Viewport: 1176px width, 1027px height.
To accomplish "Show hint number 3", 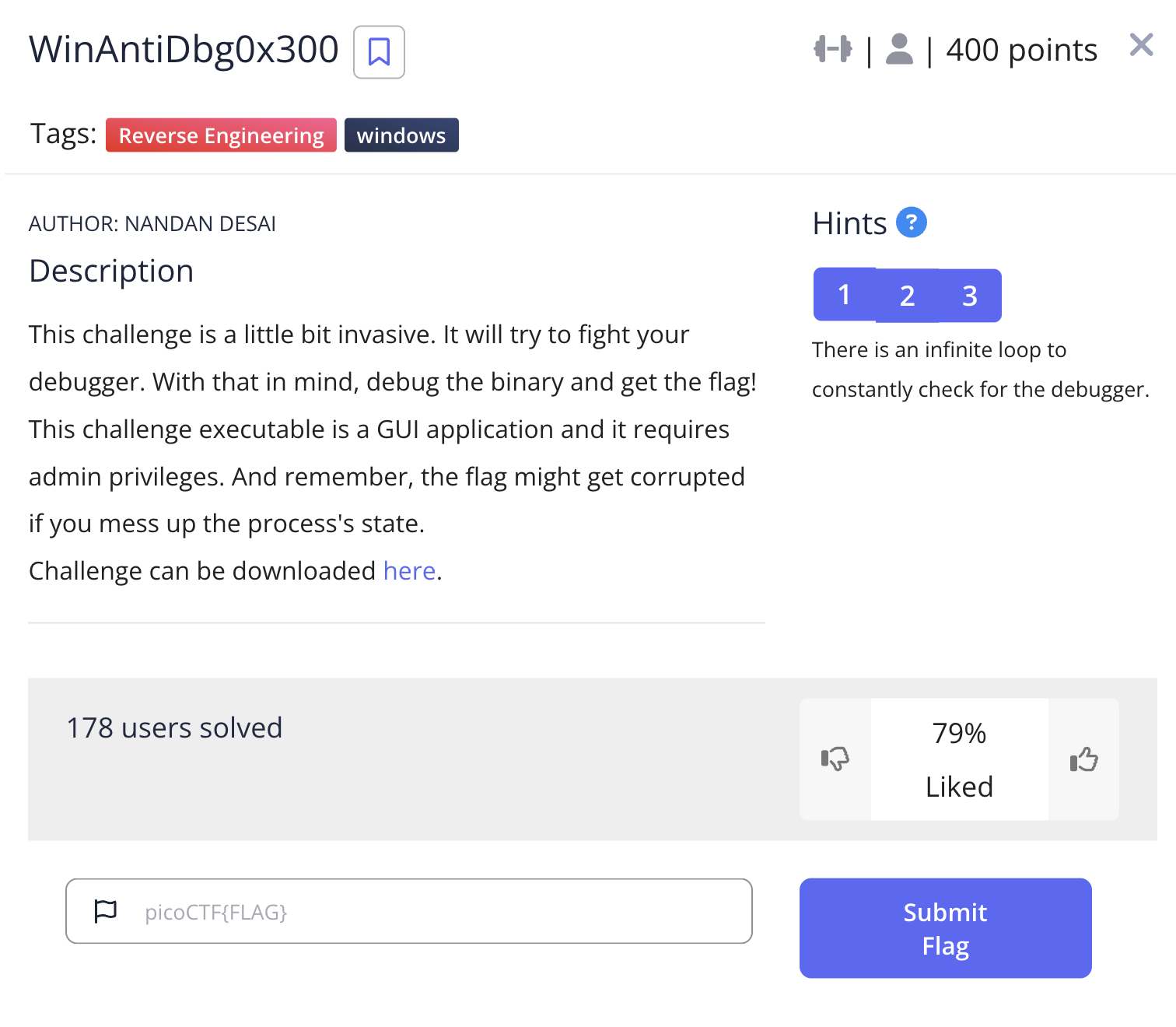I will [x=970, y=295].
